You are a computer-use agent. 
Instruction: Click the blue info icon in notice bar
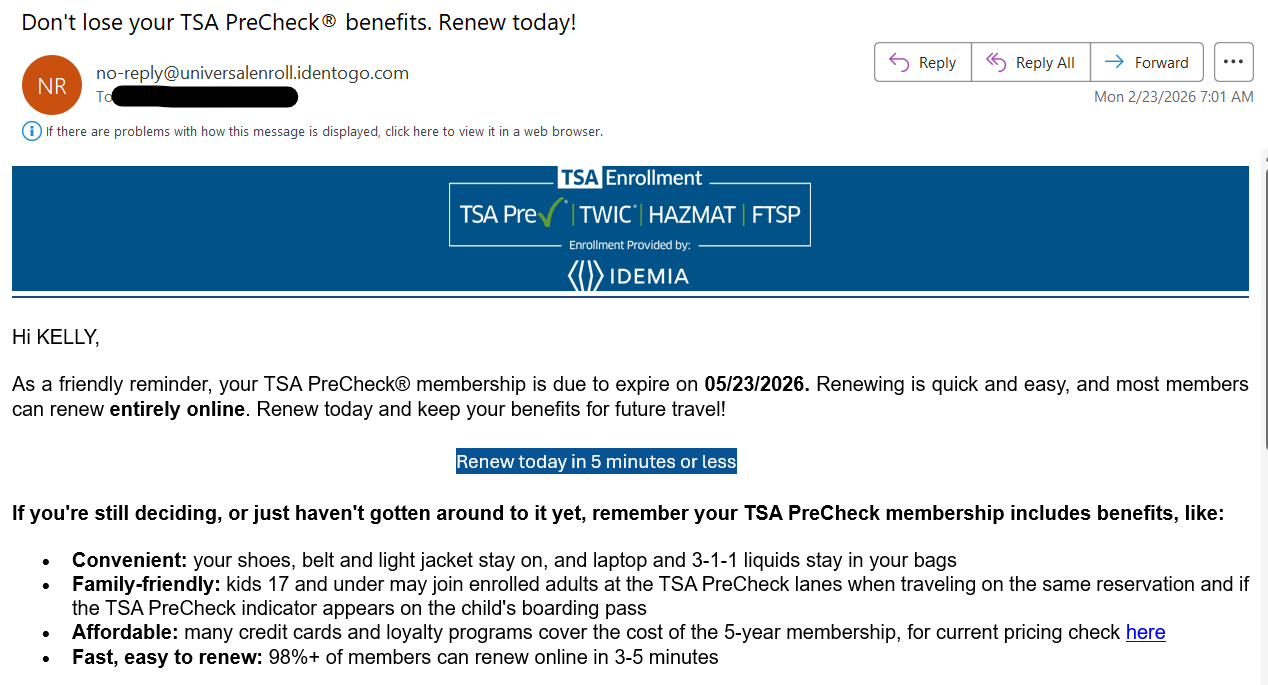point(31,131)
